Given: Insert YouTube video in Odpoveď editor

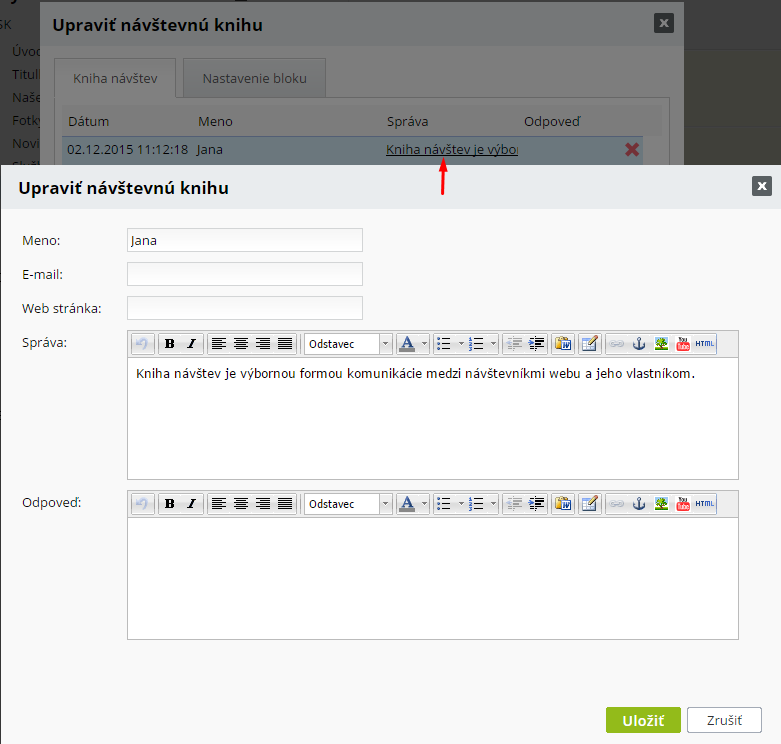Looking at the screenshot, I should point(683,504).
